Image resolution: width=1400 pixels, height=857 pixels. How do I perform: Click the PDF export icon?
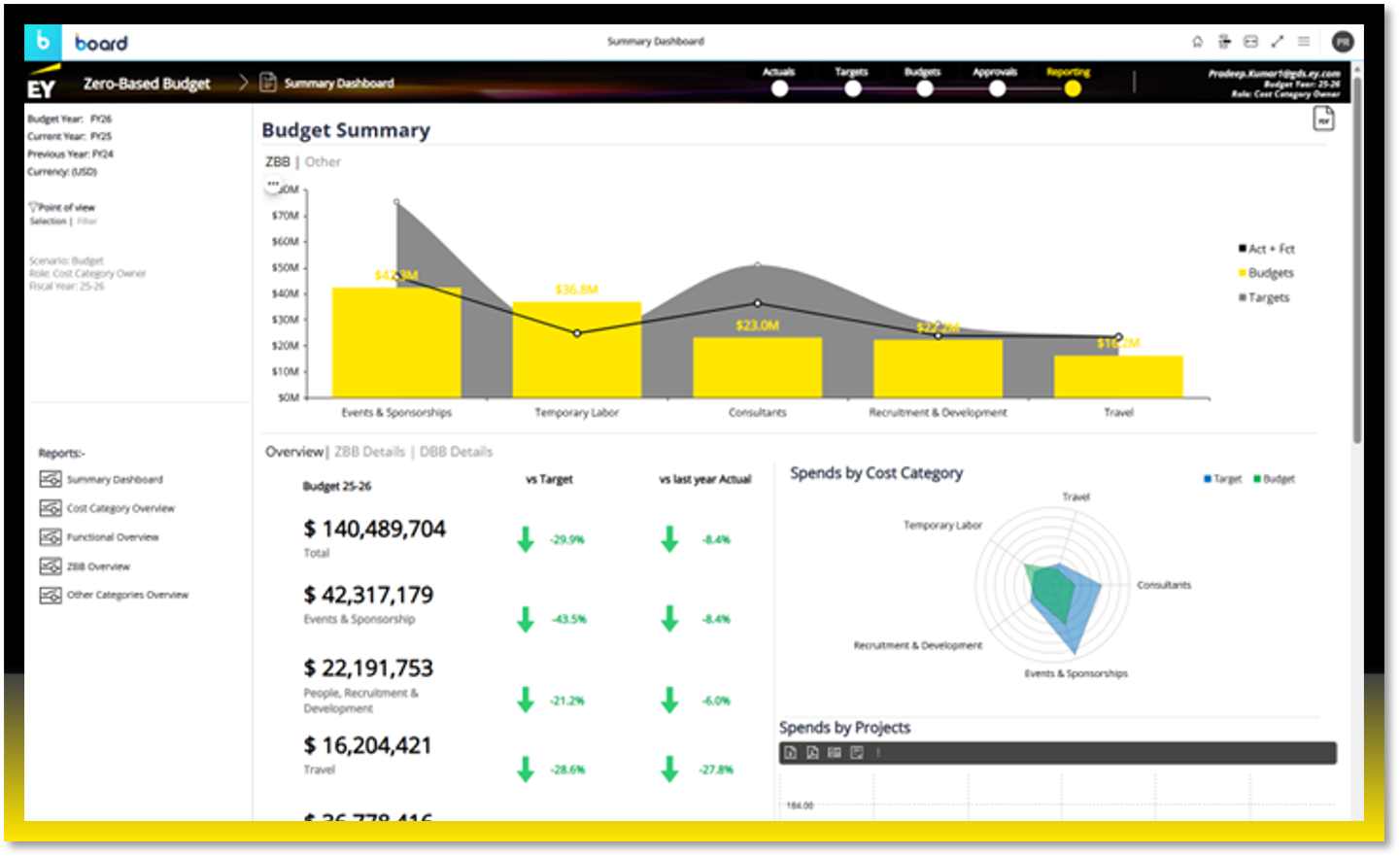point(1323,120)
